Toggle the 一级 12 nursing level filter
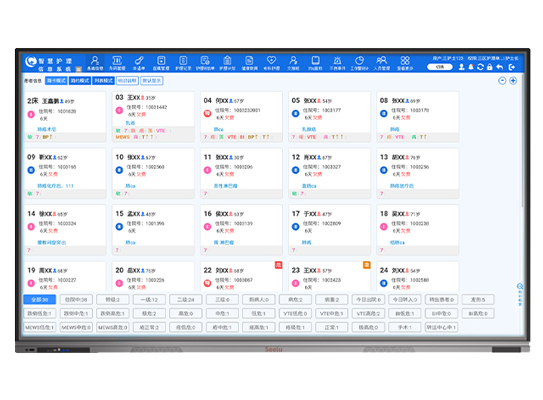Screen dimensions: 543x400 (x=149, y=300)
